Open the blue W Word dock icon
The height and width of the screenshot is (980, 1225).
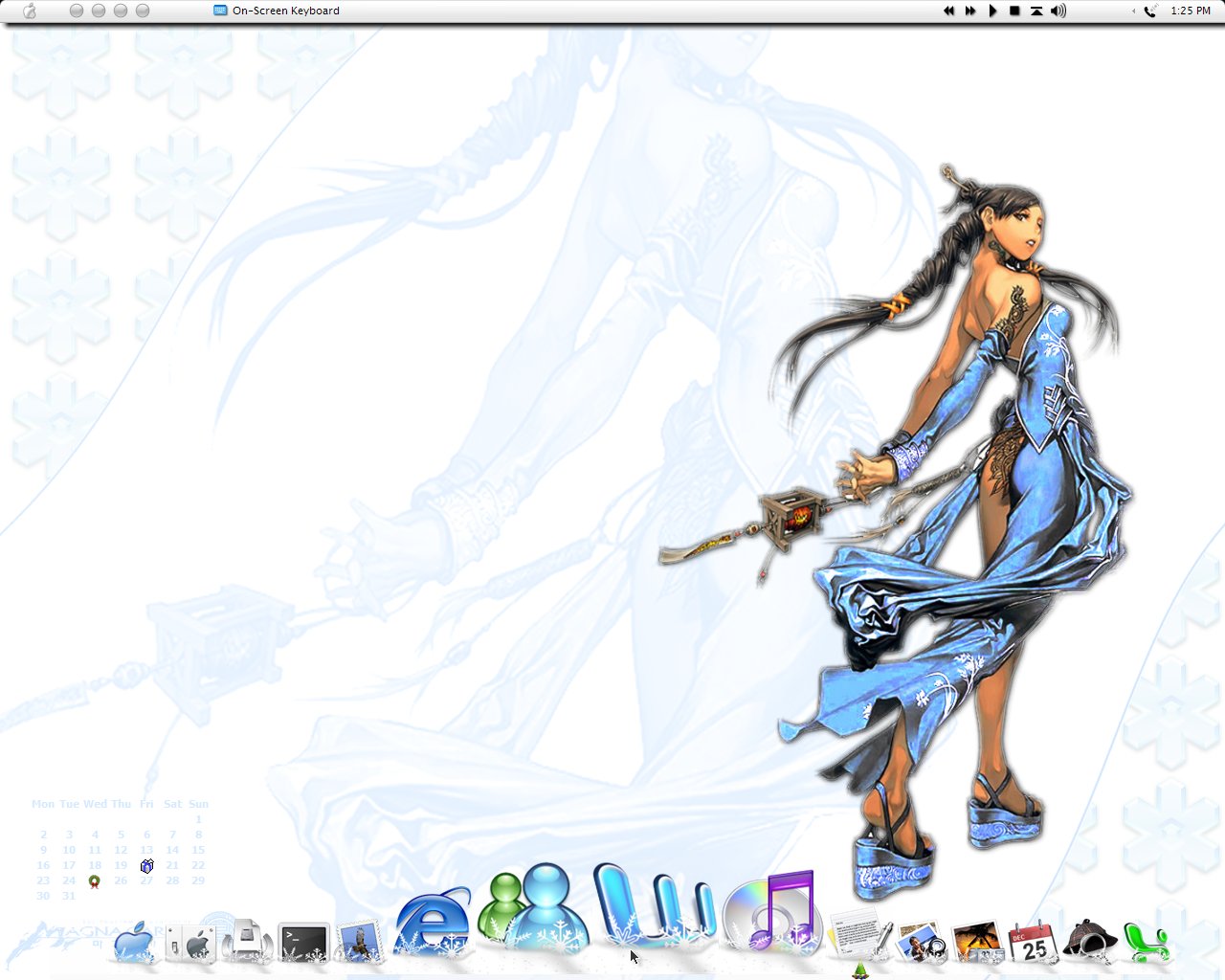(x=655, y=905)
